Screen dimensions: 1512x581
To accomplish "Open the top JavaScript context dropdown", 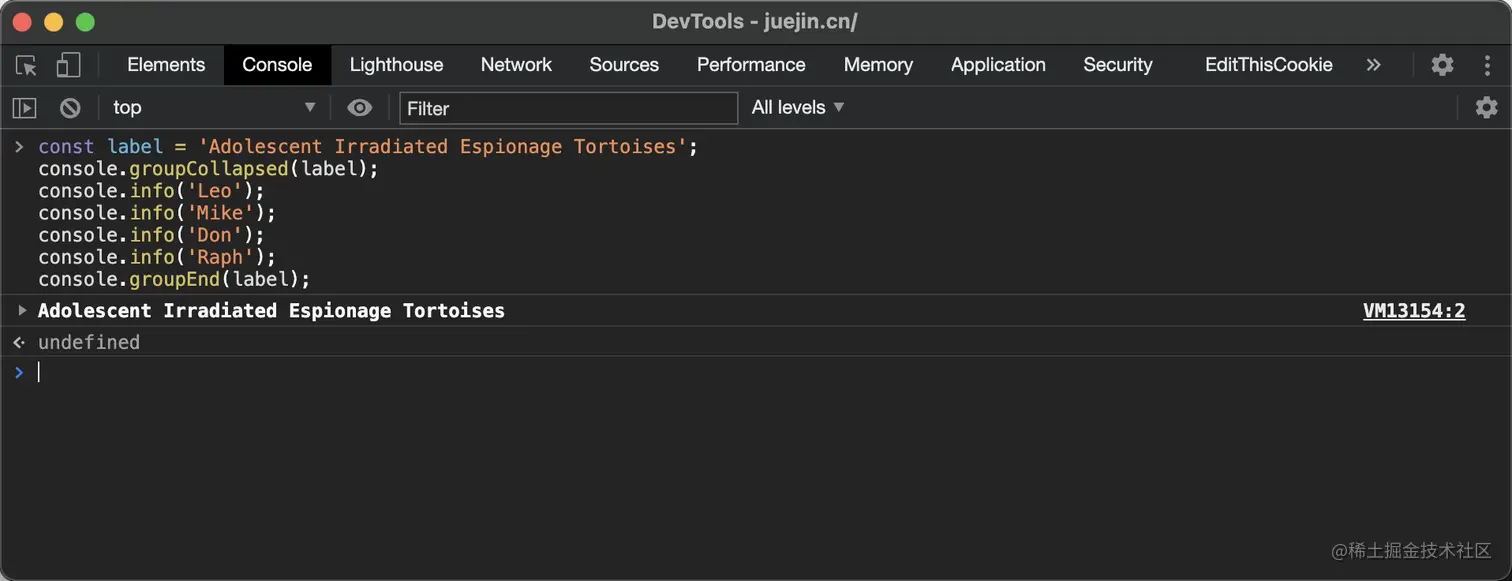I will pyautogui.click(x=214, y=107).
